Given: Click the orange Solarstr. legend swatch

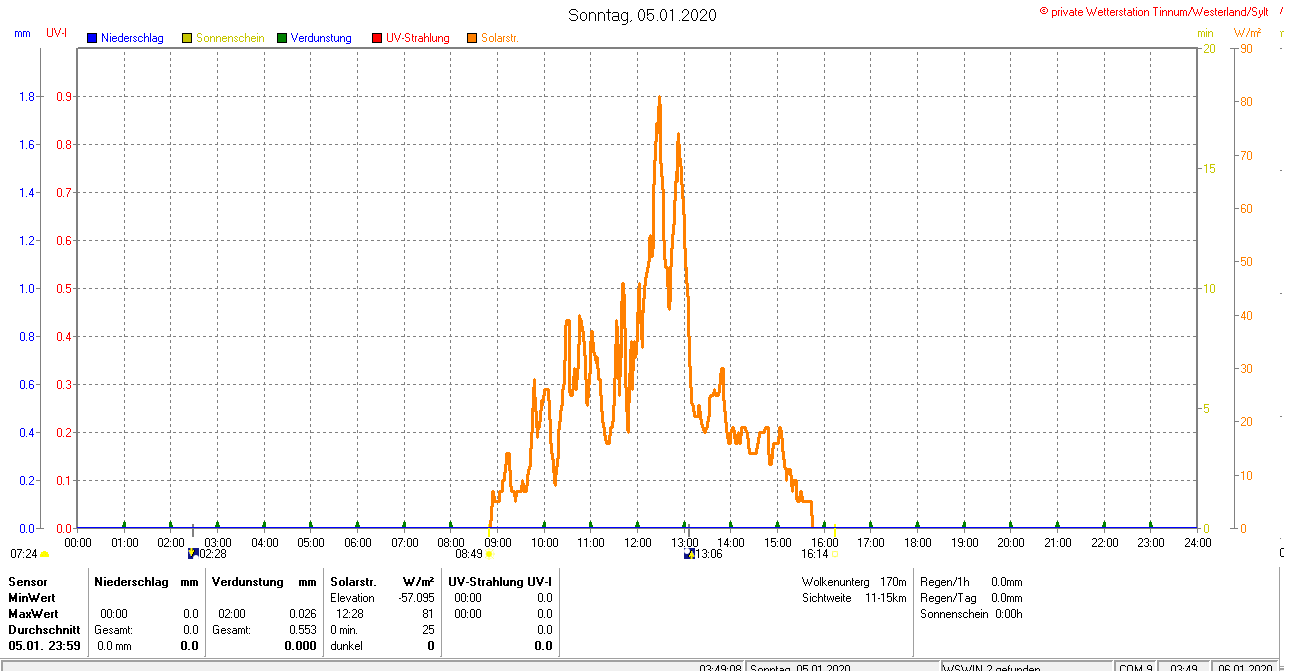Looking at the screenshot, I should (472, 38).
